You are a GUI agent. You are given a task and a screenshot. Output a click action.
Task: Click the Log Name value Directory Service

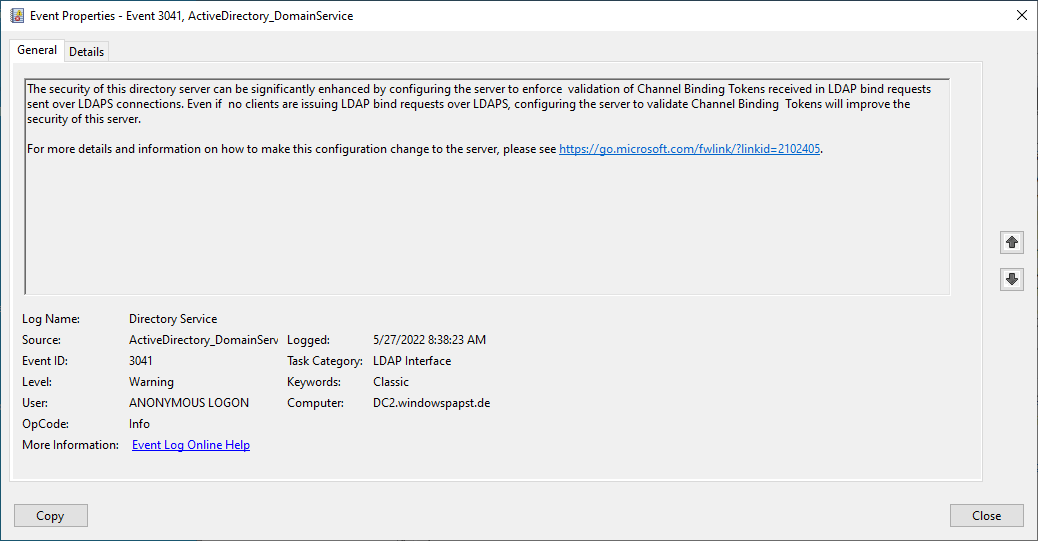coord(173,319)
